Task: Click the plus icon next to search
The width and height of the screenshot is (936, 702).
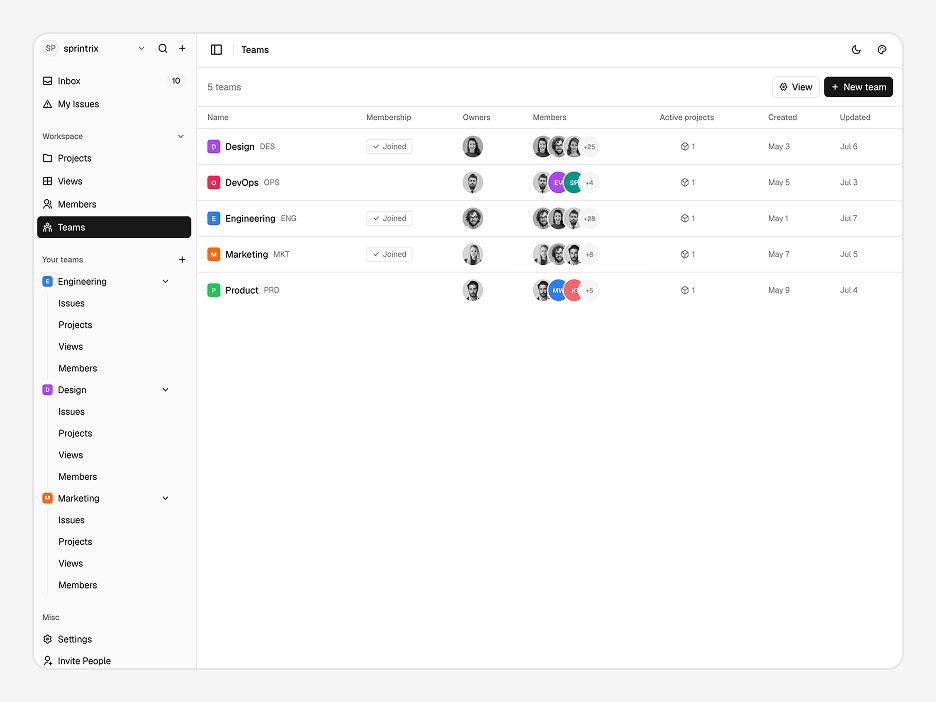Action: point(182,48)
